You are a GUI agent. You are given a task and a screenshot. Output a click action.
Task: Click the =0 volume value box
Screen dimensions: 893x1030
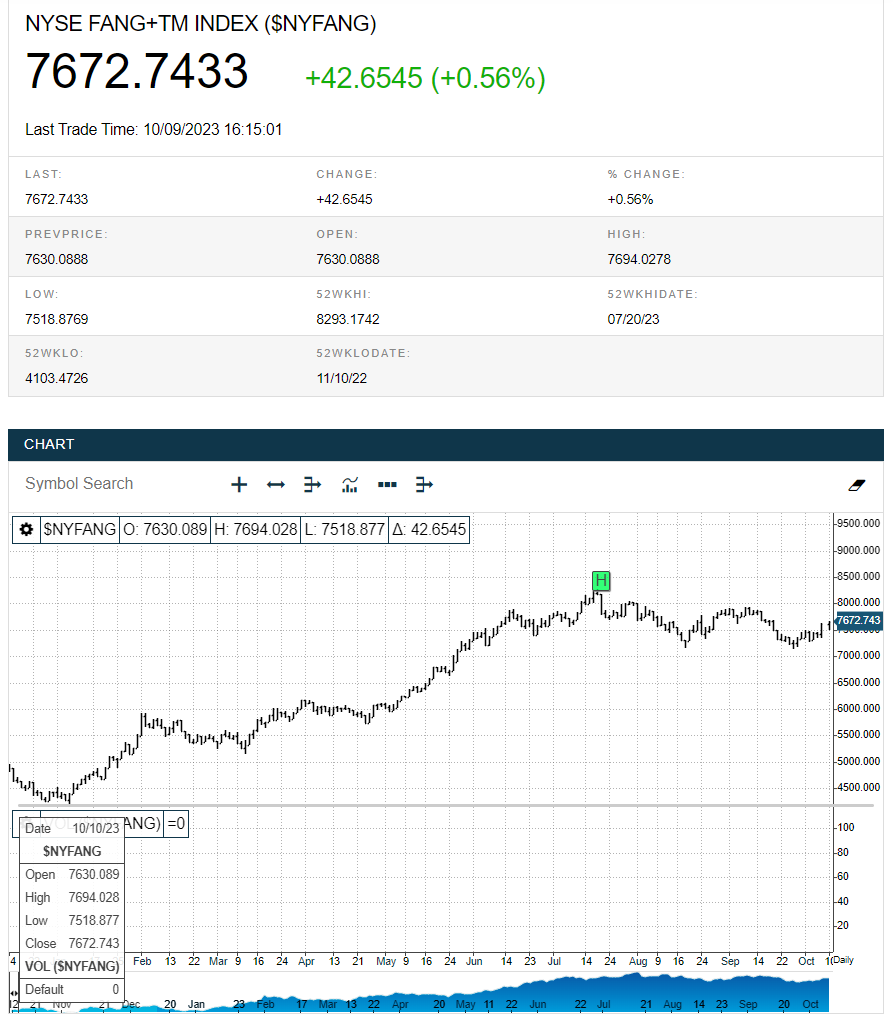(x=176, y=824)
